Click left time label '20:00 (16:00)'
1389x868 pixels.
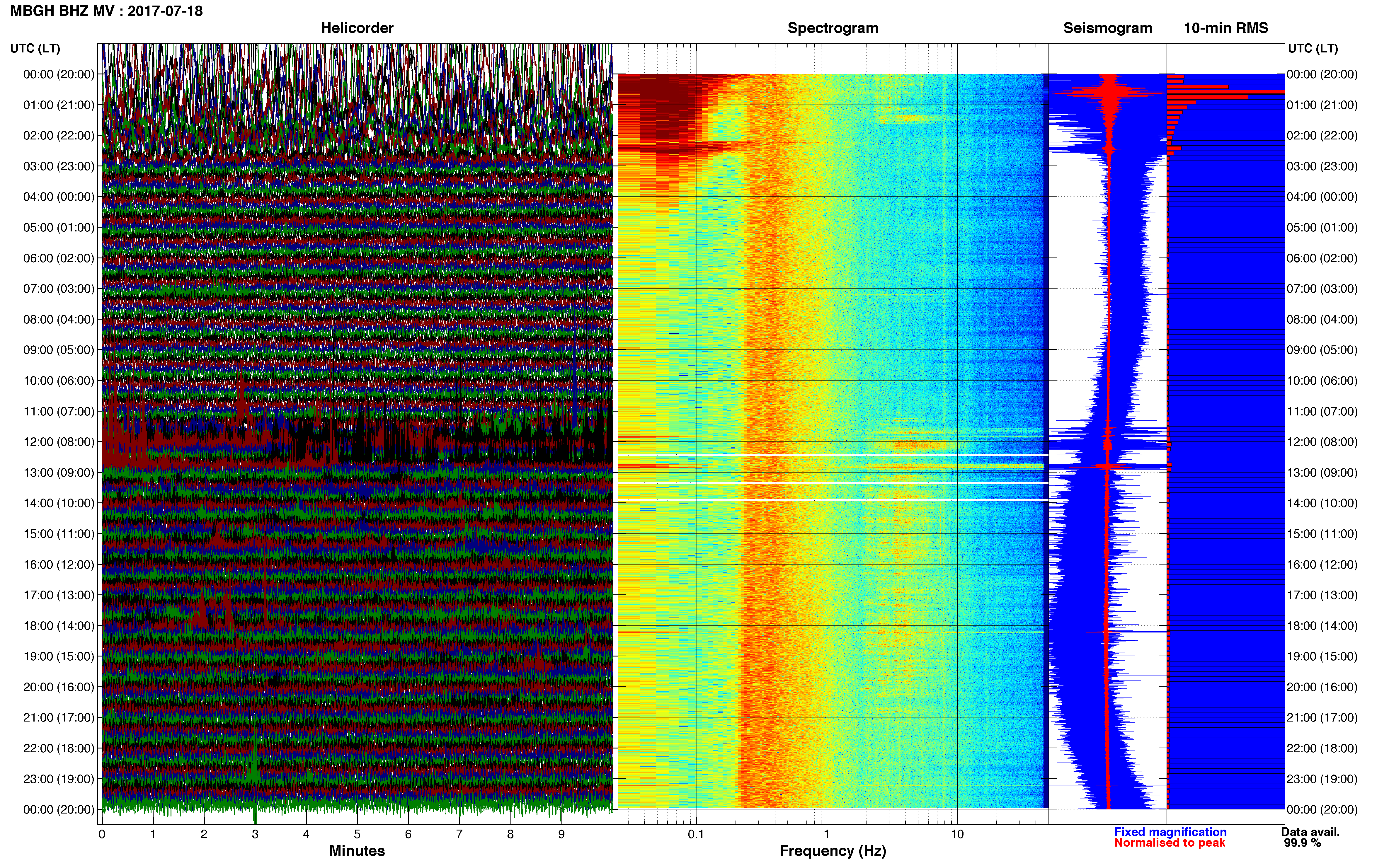[59, 687]
